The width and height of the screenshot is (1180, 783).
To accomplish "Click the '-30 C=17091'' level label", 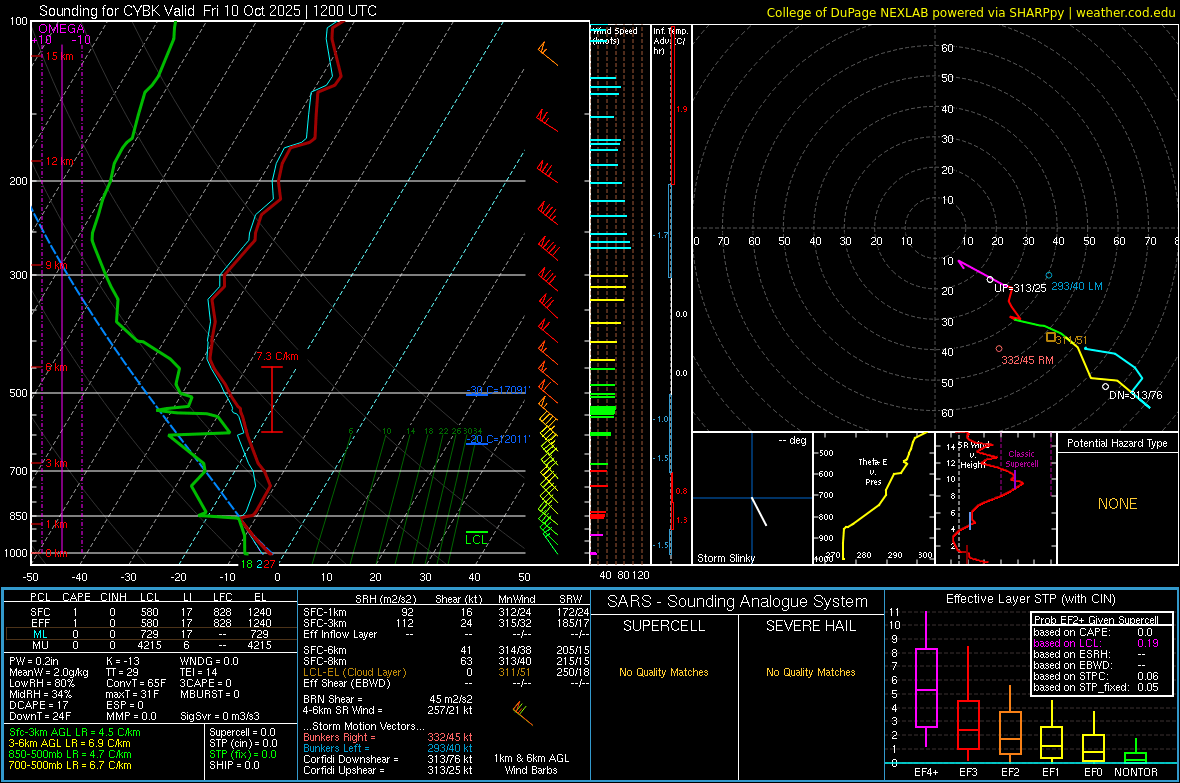I will [x=498, y=390].
